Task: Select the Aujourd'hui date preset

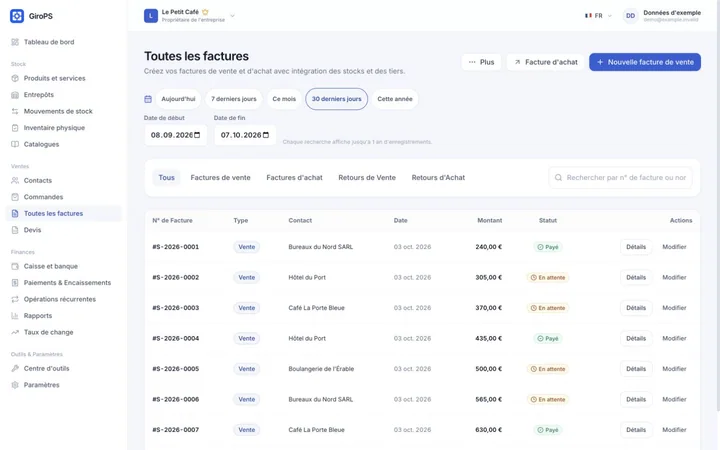Action: pos(178,99)
